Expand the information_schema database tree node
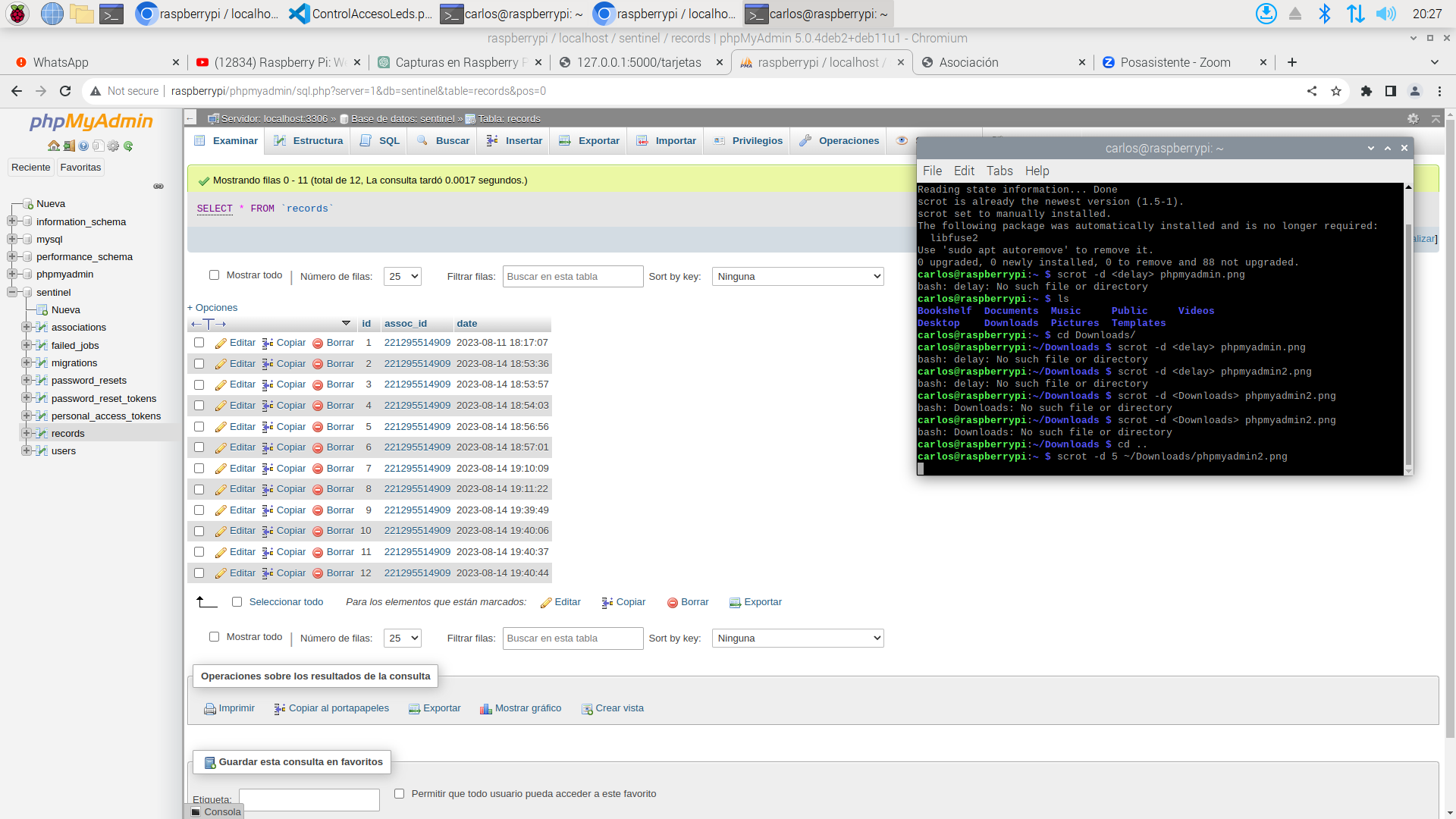This screenshot has height=819, width=1456. click(12, 221)
